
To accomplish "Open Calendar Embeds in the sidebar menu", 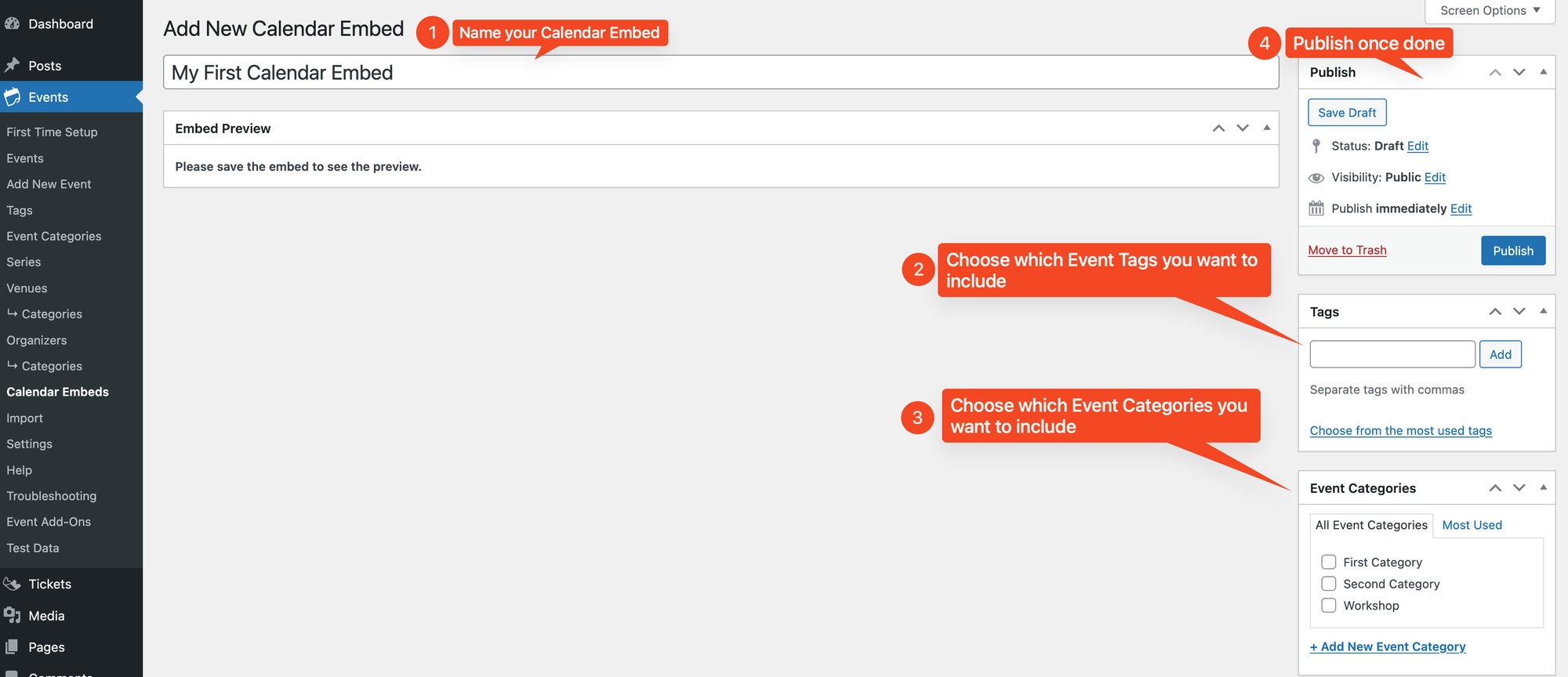I will pos(57,392).
